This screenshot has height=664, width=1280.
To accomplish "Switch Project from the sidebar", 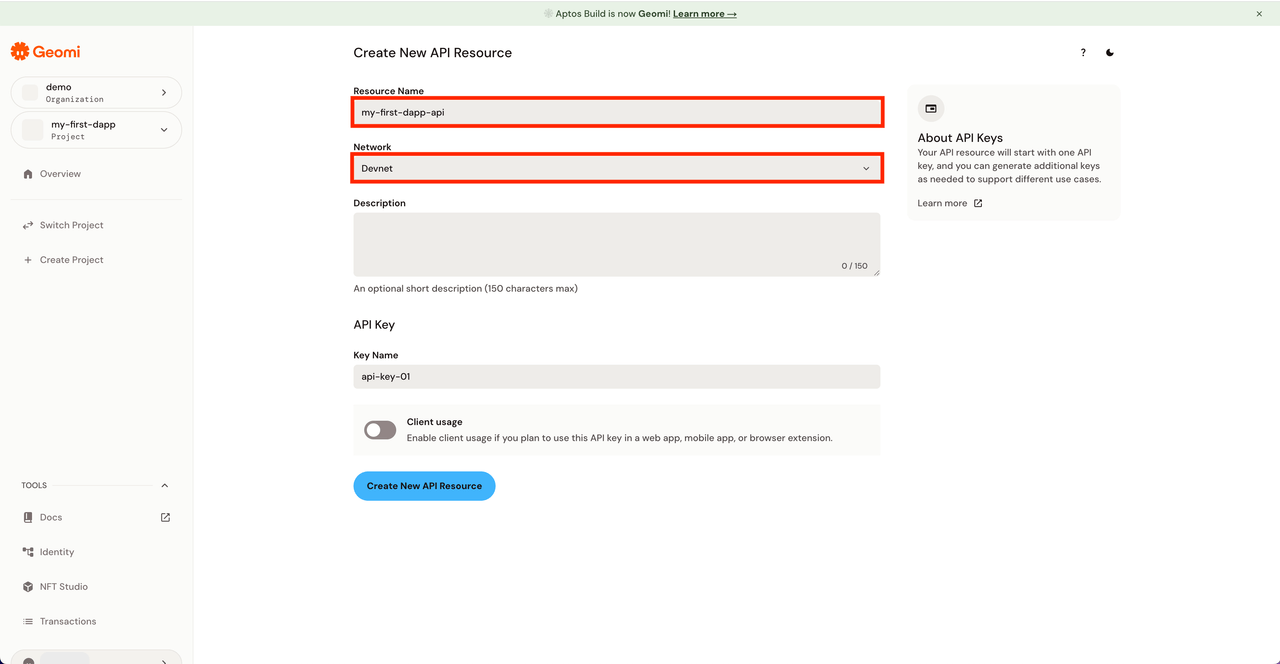I will tap(71, 225).
